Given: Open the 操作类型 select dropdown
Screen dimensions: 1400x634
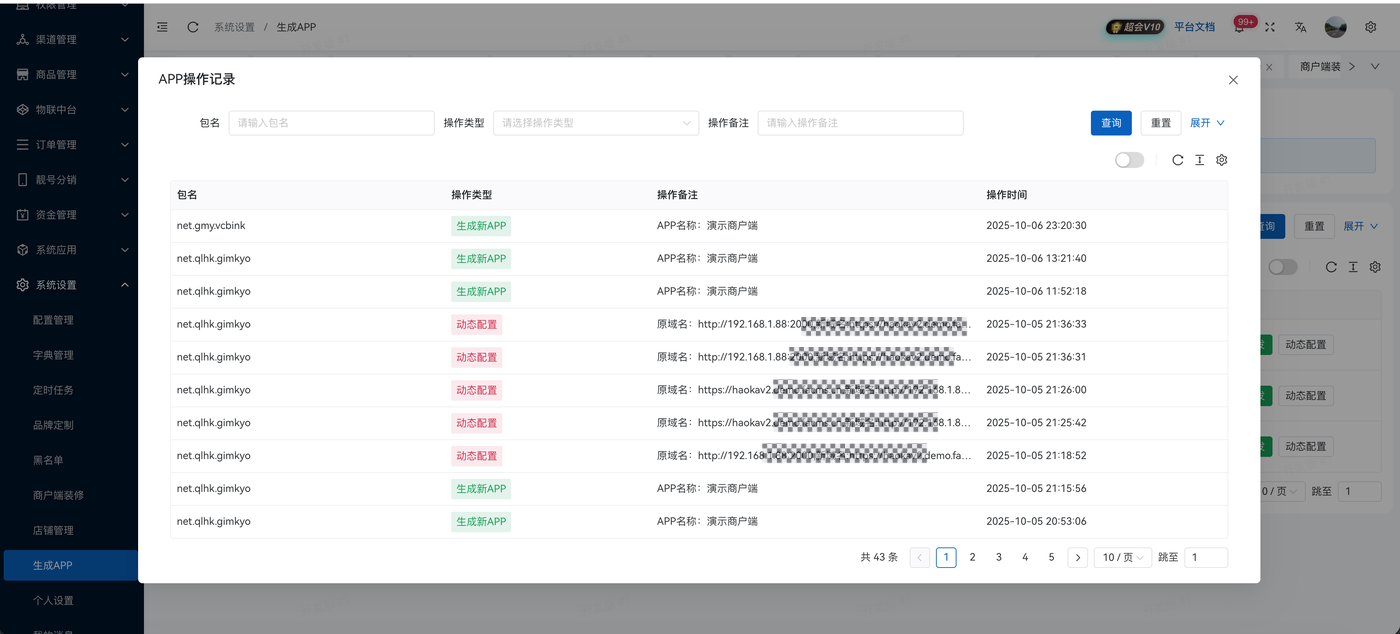Looking at the screenshot, I should [x=596, y=123].
